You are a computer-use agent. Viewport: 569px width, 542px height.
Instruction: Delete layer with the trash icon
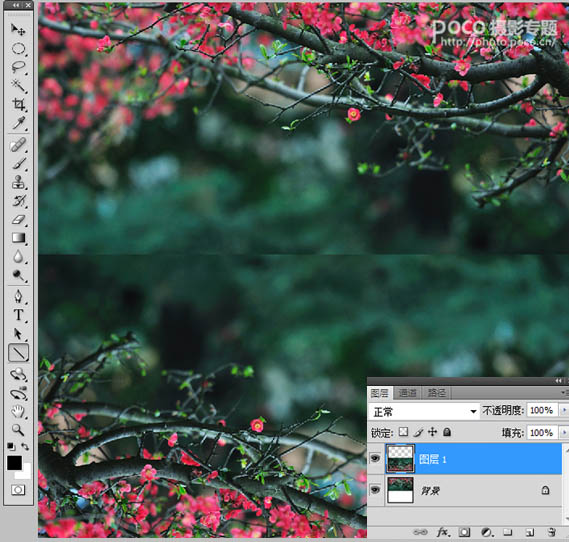[552, 532]
